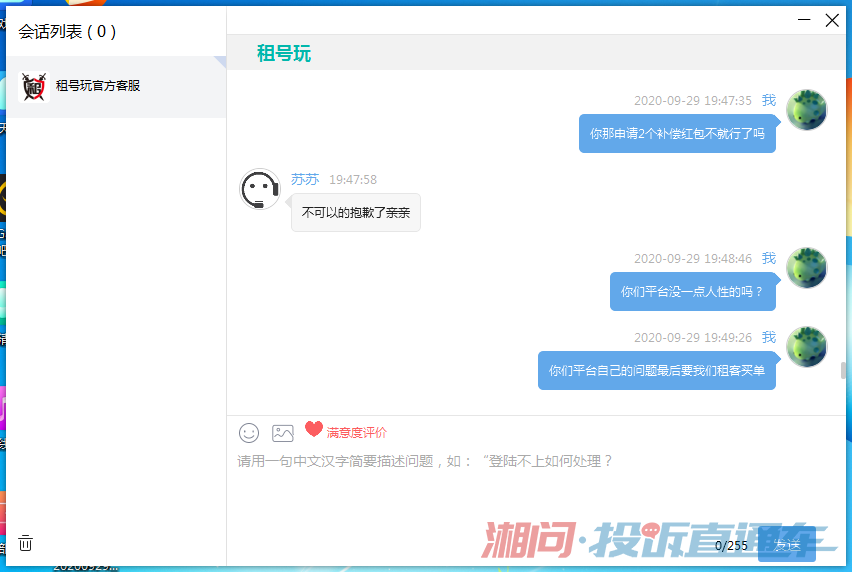Click the 苏苏 agent name
The width and height of the screenshot is (852, 572).
[x=305, y=179]
